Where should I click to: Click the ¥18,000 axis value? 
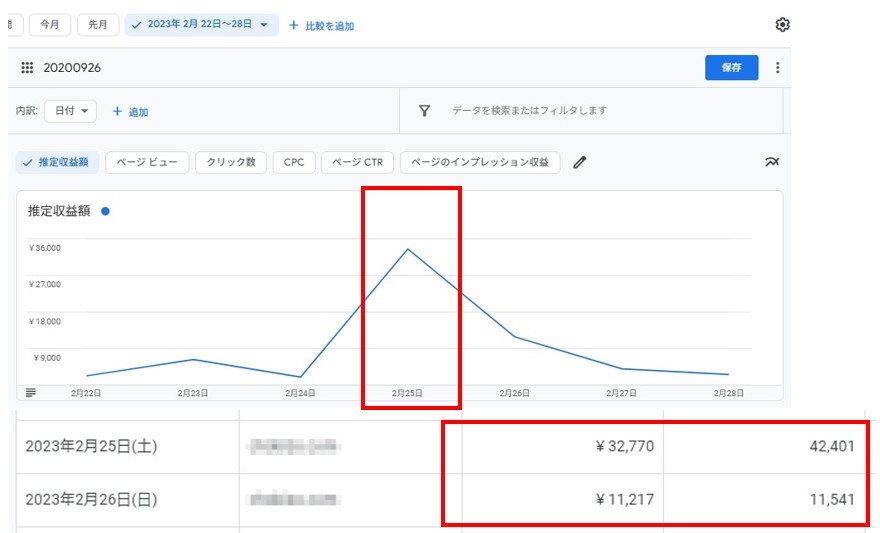click(x=45, y=321)
